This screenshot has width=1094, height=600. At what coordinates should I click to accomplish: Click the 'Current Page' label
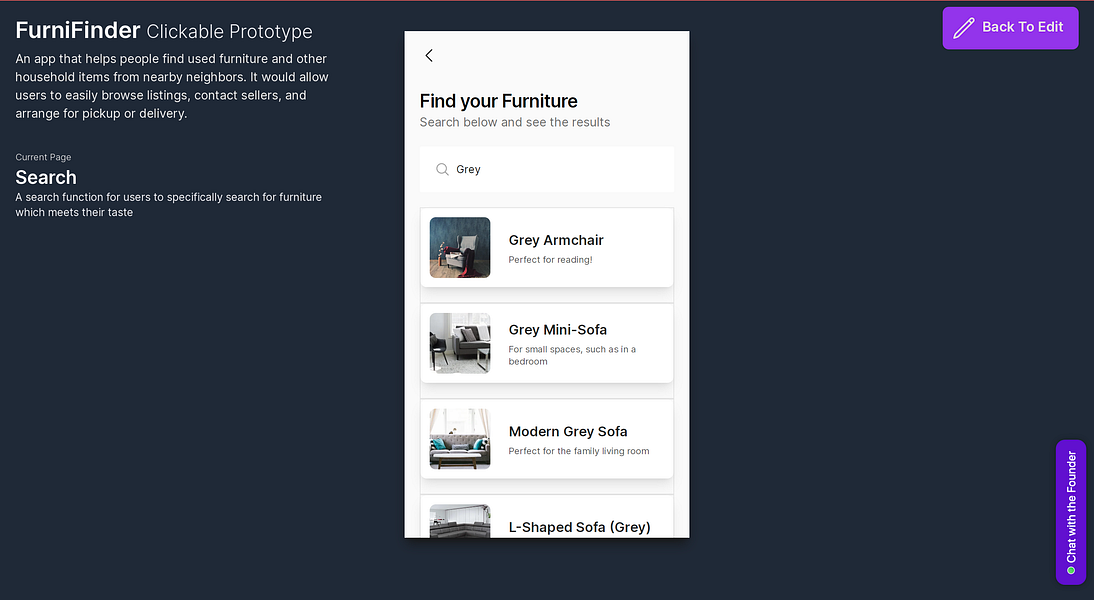tap(43, 157)
